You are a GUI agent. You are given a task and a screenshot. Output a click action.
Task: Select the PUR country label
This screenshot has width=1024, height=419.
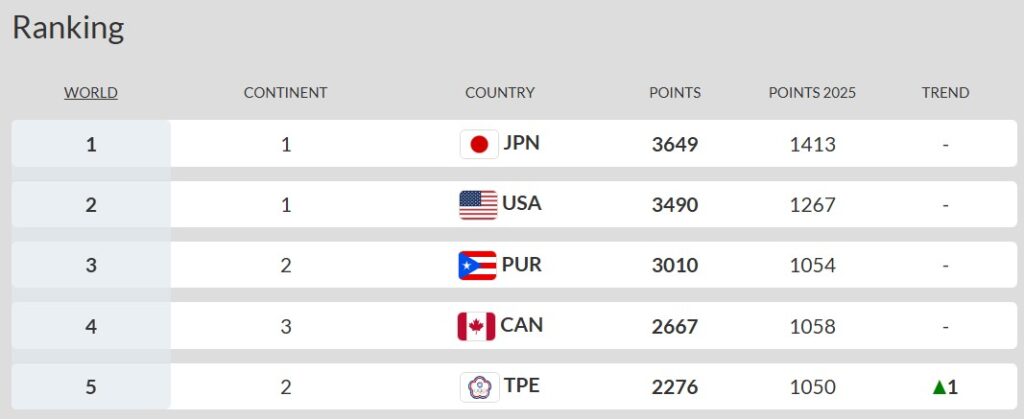tap(521, 265)
